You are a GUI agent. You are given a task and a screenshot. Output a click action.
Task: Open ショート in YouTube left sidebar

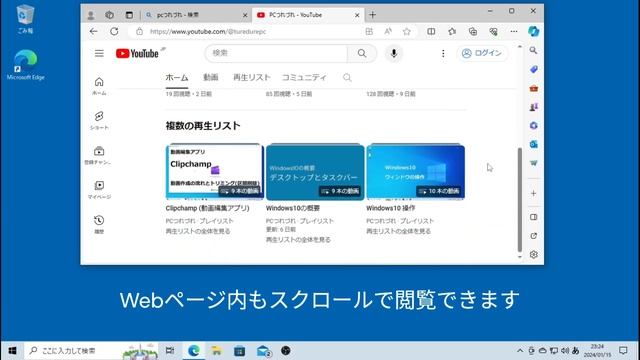click(x=99, y=120)
